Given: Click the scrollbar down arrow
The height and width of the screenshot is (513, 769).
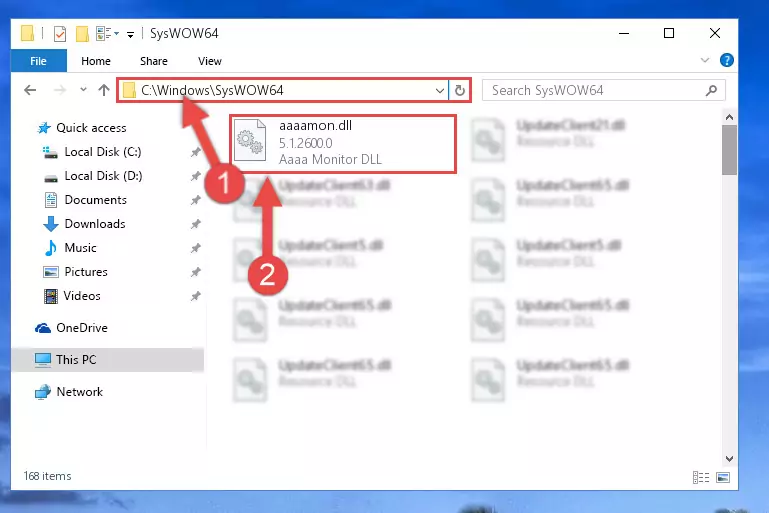Looking at the screenshot, I should 729,459.
